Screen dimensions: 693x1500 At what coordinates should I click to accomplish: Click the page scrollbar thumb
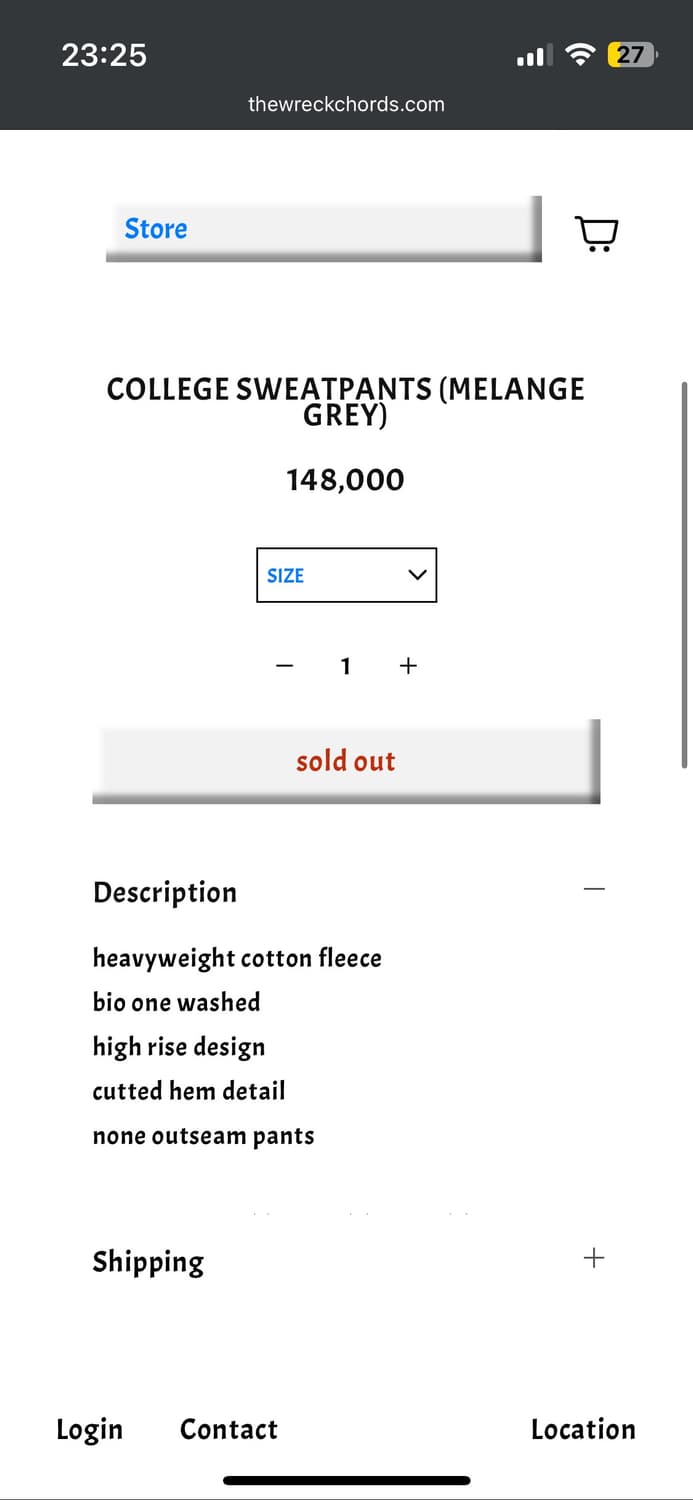click(685, 573)
